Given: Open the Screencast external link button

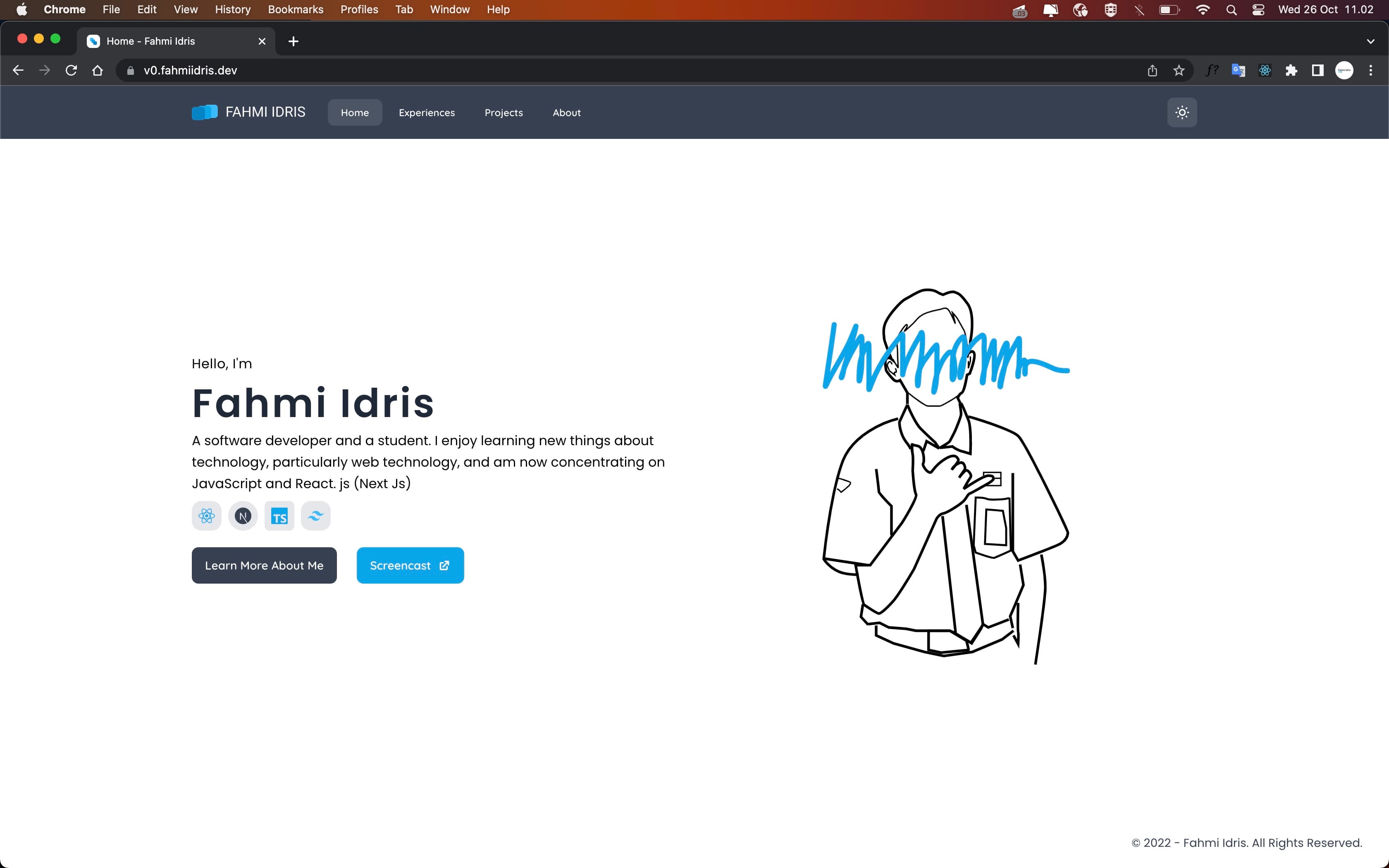Looking at the screenshot, I should 410,565.
